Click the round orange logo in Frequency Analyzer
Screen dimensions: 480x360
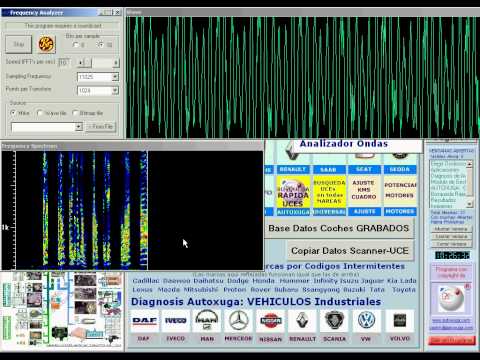(46, 44)
